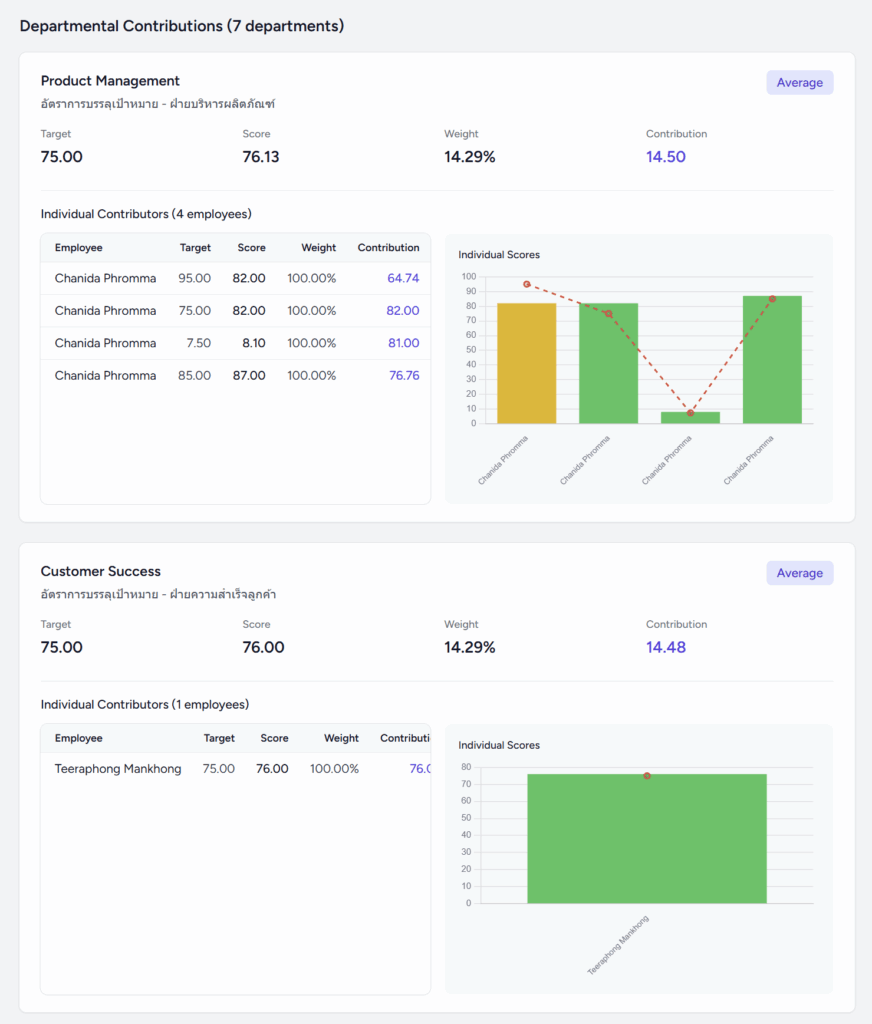Viewport: 872px width, 1024px height.
Task: Open the 82.00 contribution value link
Action: click(x=403, y=311)
